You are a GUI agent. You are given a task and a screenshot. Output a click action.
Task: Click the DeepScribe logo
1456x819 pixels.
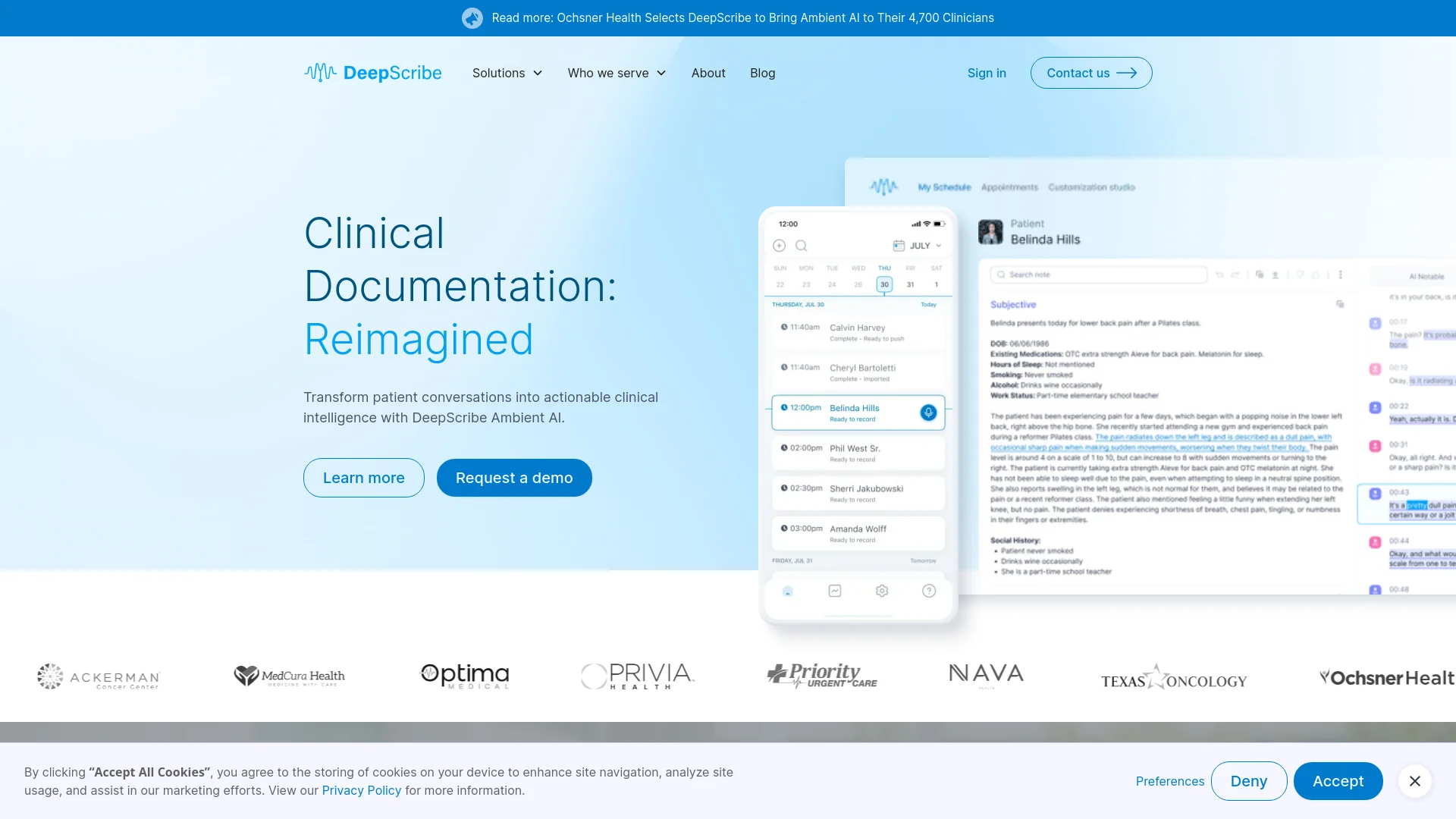(372, 73)
